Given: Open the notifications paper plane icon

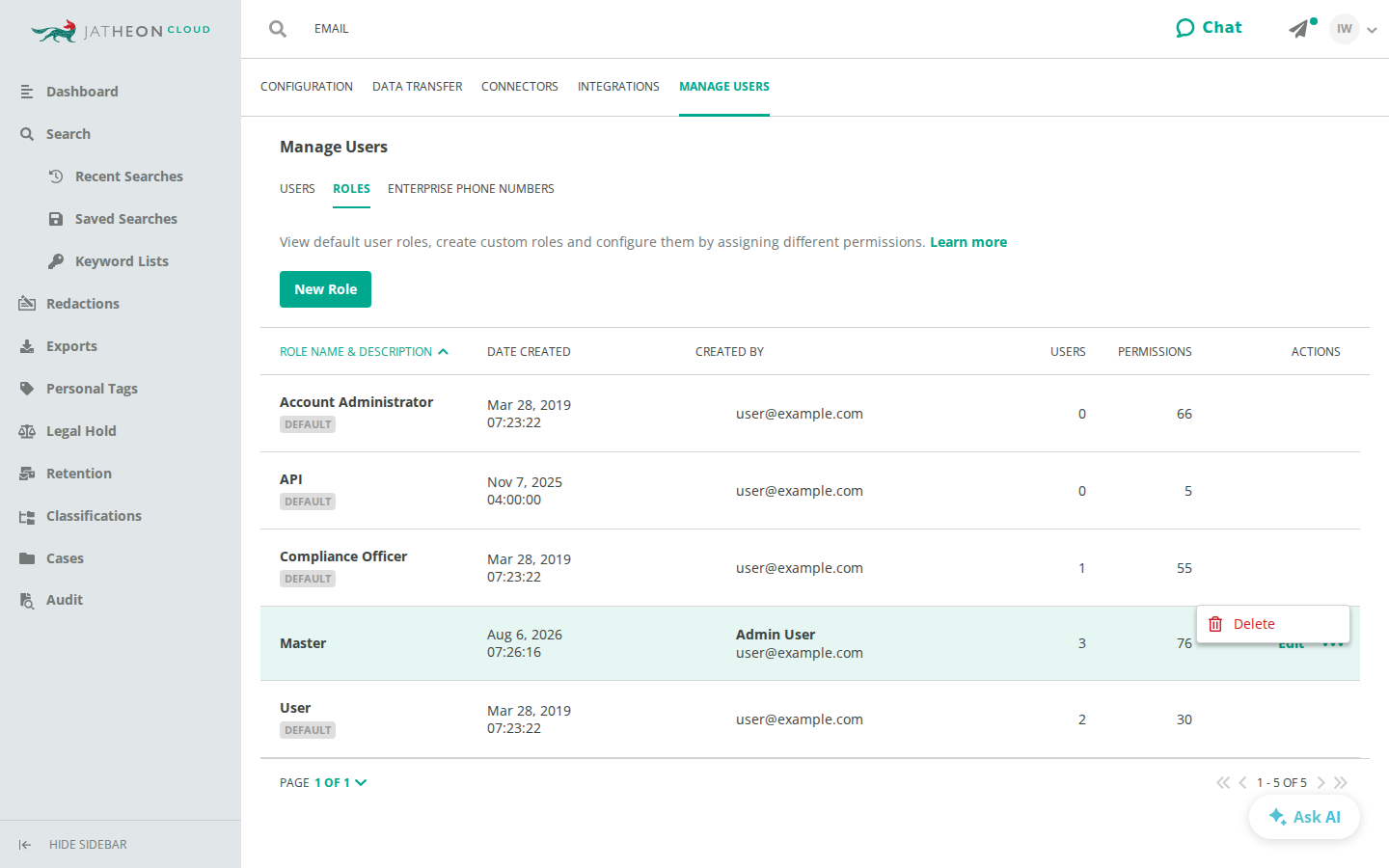Looking at the screenshot, I should tap(1299, 29).
